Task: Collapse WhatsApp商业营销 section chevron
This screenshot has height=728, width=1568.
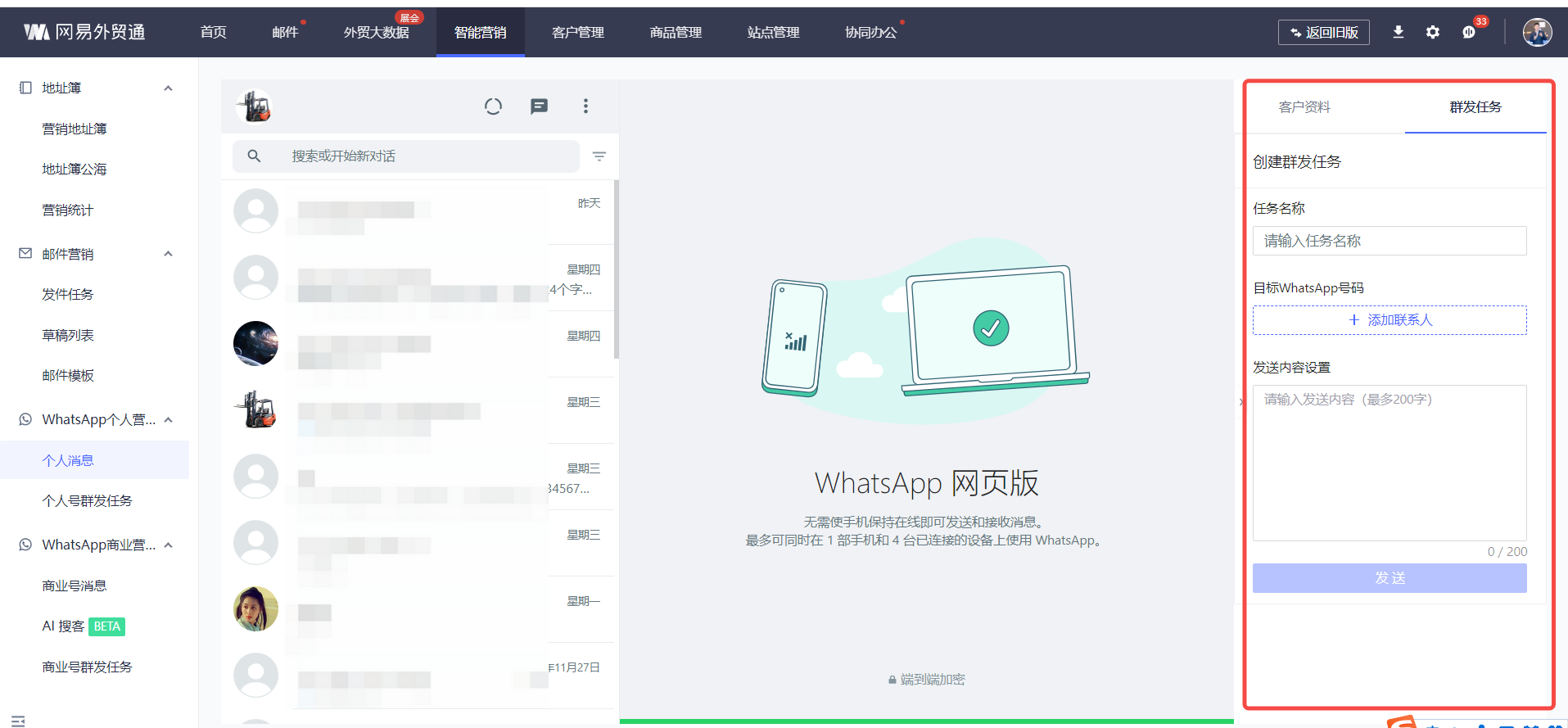Action: (x=169, y=545)
